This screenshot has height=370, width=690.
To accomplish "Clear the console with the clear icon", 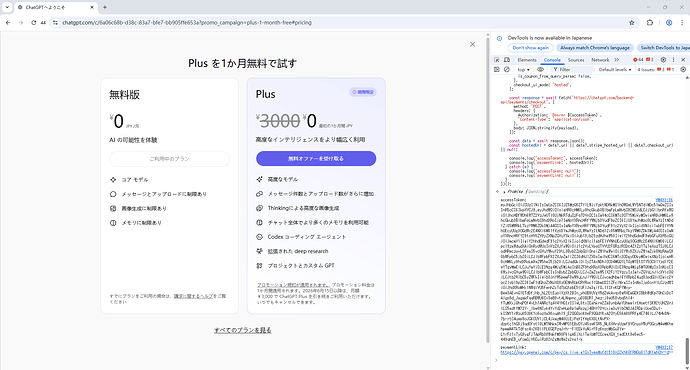I will [x=506, y=70].
